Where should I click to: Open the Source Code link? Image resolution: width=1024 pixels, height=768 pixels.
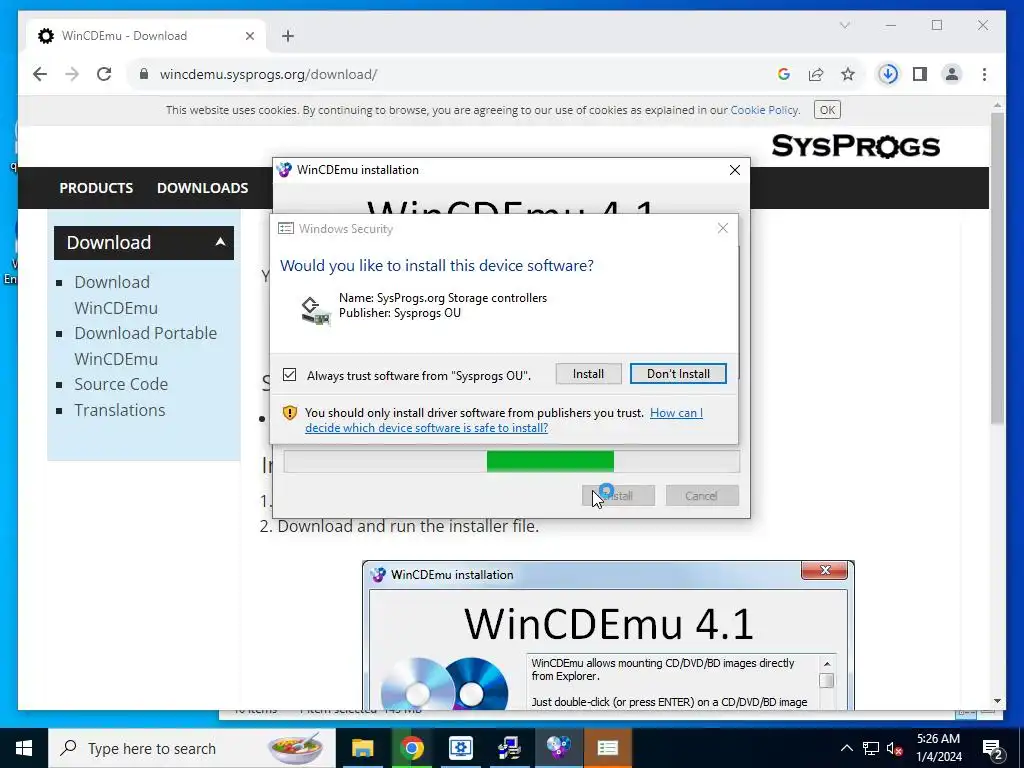[121, 384]
